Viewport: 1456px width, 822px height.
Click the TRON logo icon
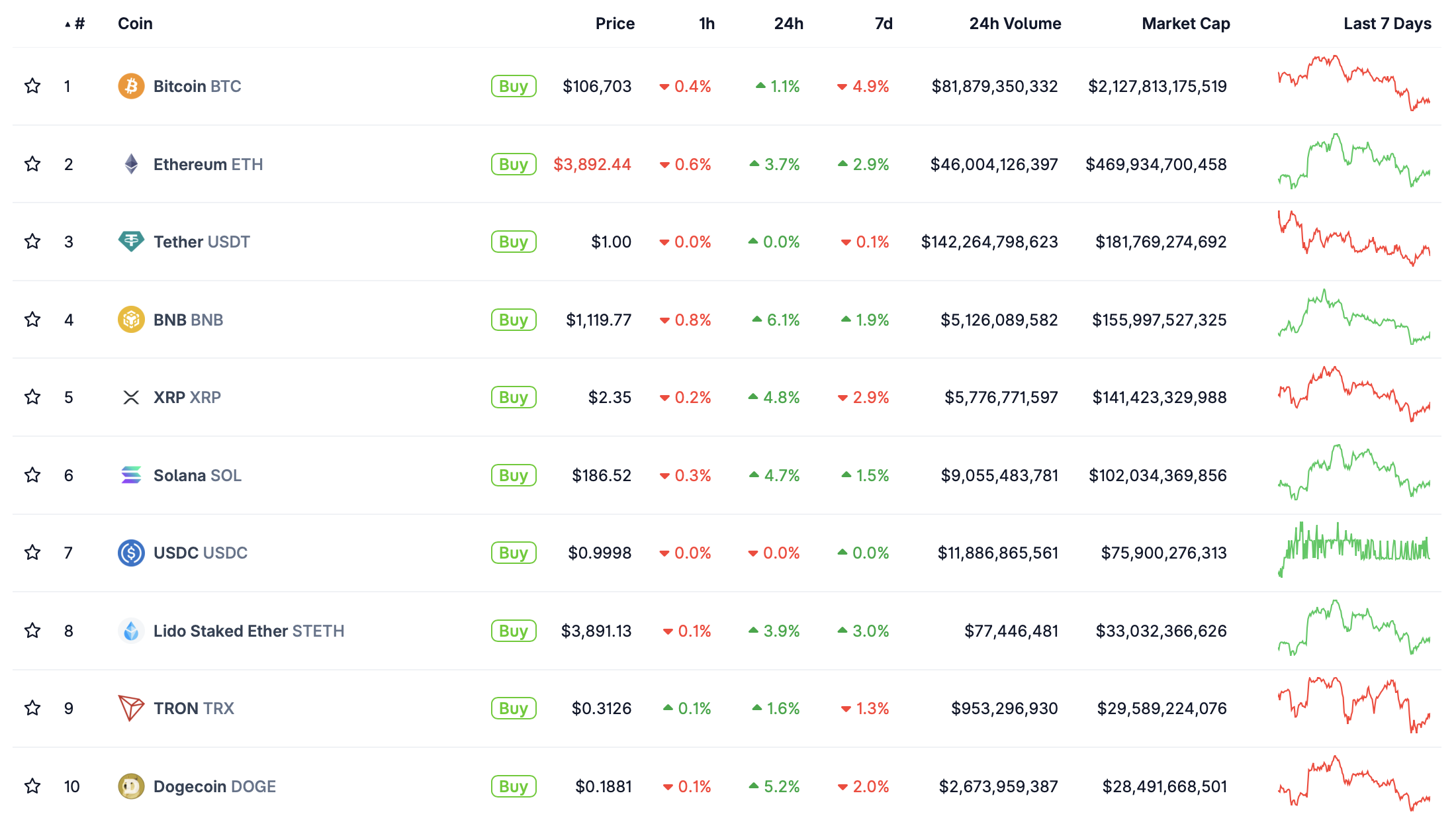coord(131,708)
